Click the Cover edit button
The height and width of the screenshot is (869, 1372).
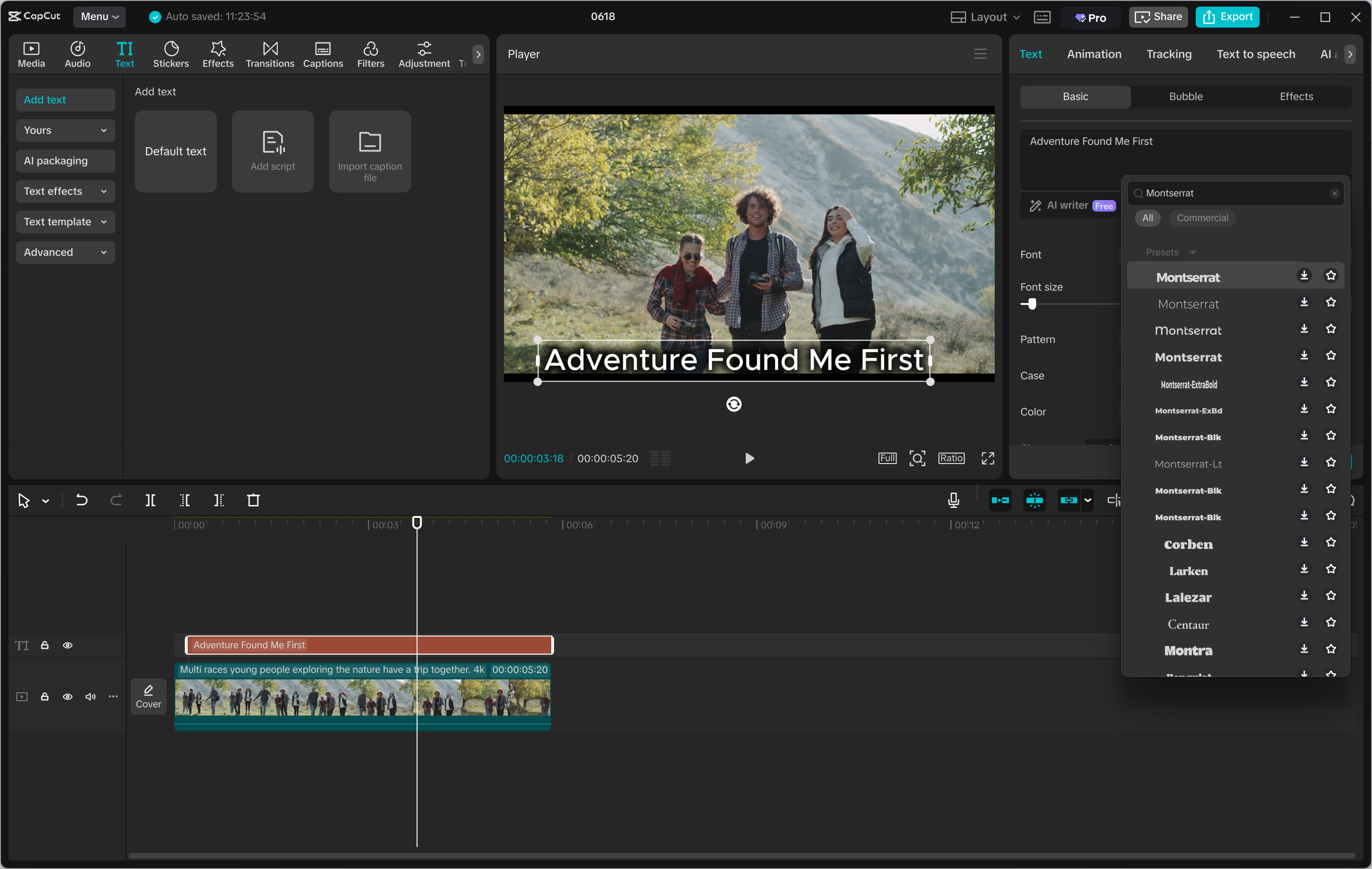[x=148, y=697]
